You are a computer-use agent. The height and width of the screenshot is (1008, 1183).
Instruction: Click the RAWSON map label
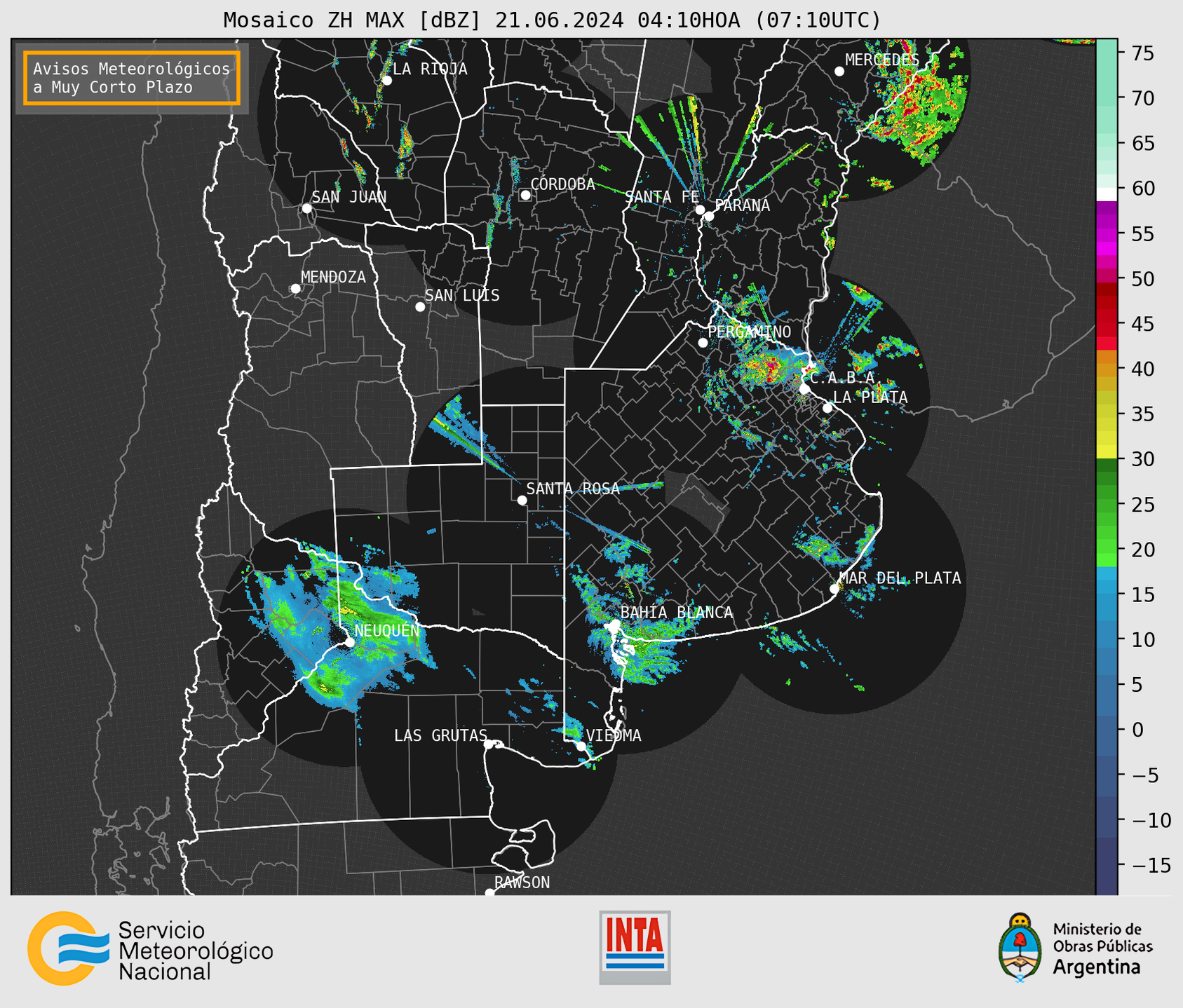pos(522,882)
